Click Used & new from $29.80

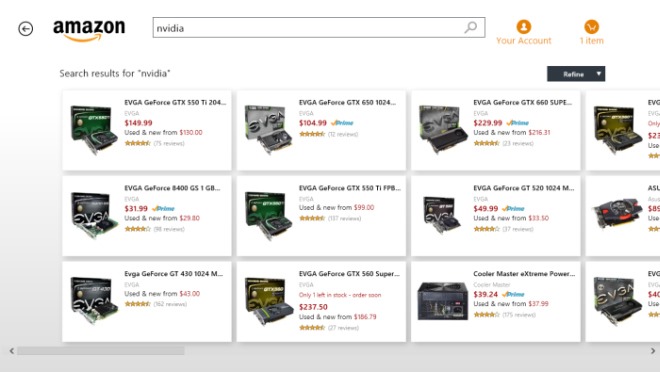[162, 218]
